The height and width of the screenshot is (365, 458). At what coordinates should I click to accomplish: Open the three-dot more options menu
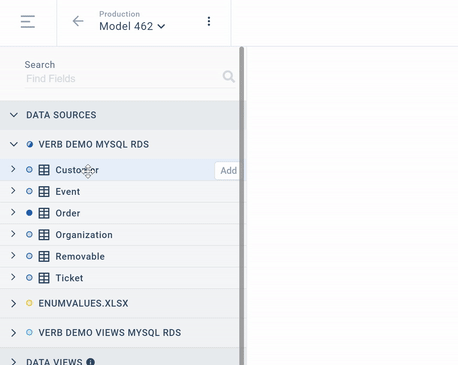[209, 21]
